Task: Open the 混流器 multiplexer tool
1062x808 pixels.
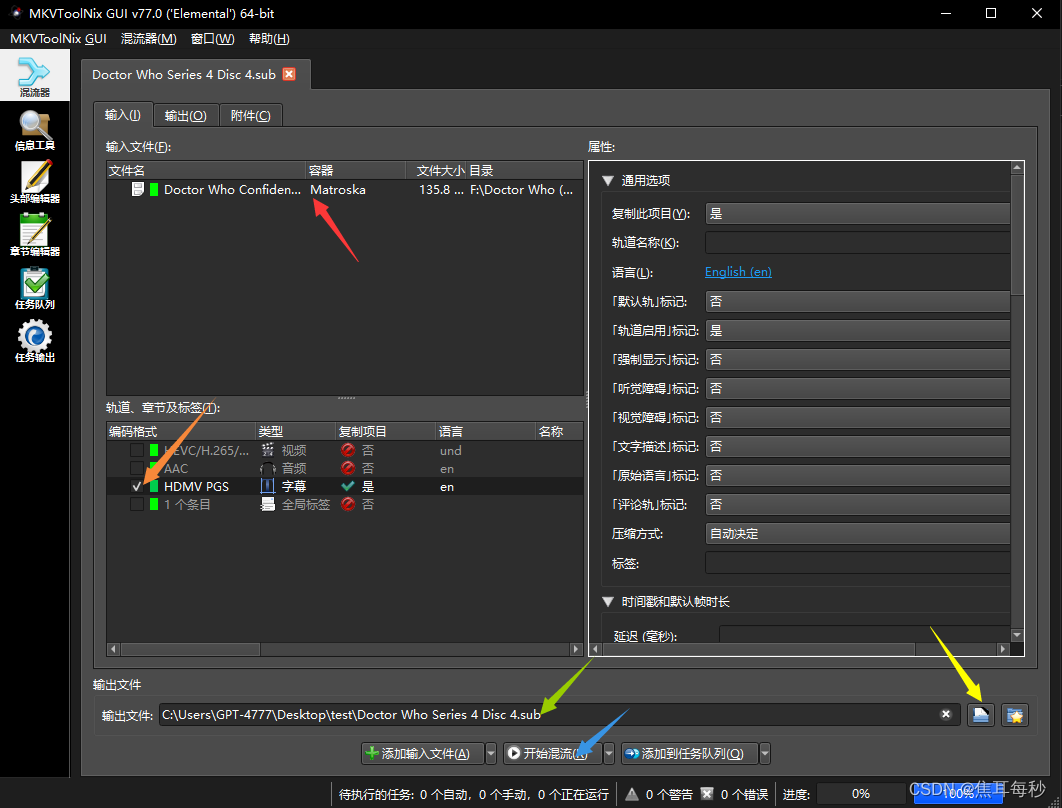Action: tap(35, 76)
